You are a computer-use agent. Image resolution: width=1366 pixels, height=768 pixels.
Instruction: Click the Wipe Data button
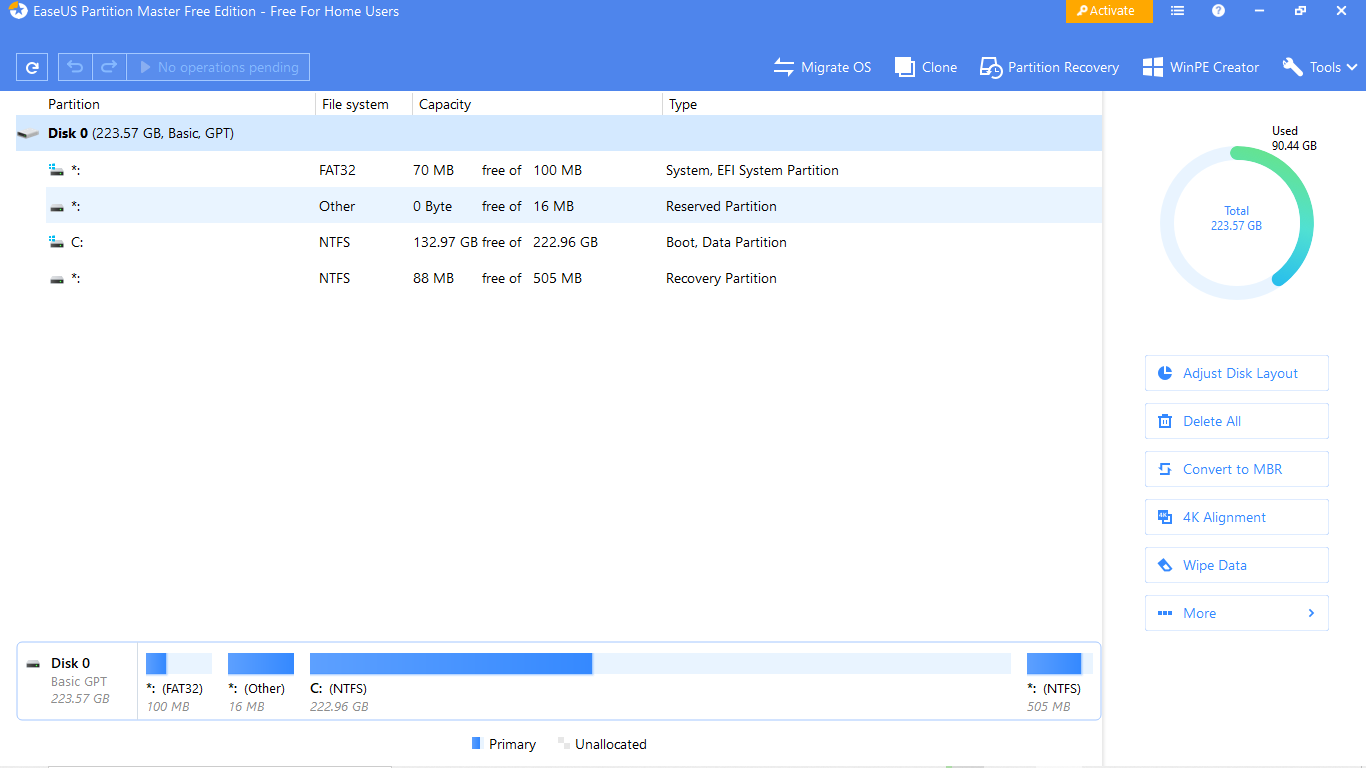tap(1237, 565)
